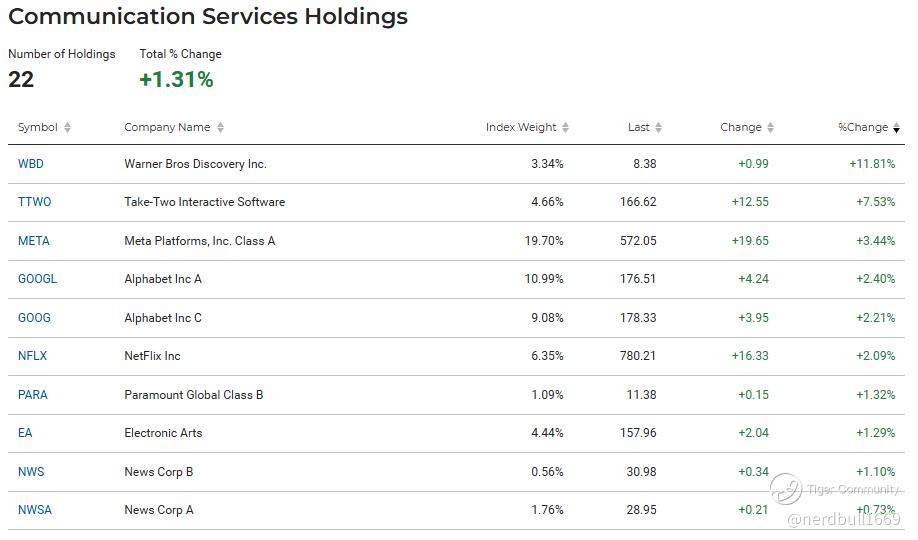Click sort arrows beside Last column

(x=658, y=128)
